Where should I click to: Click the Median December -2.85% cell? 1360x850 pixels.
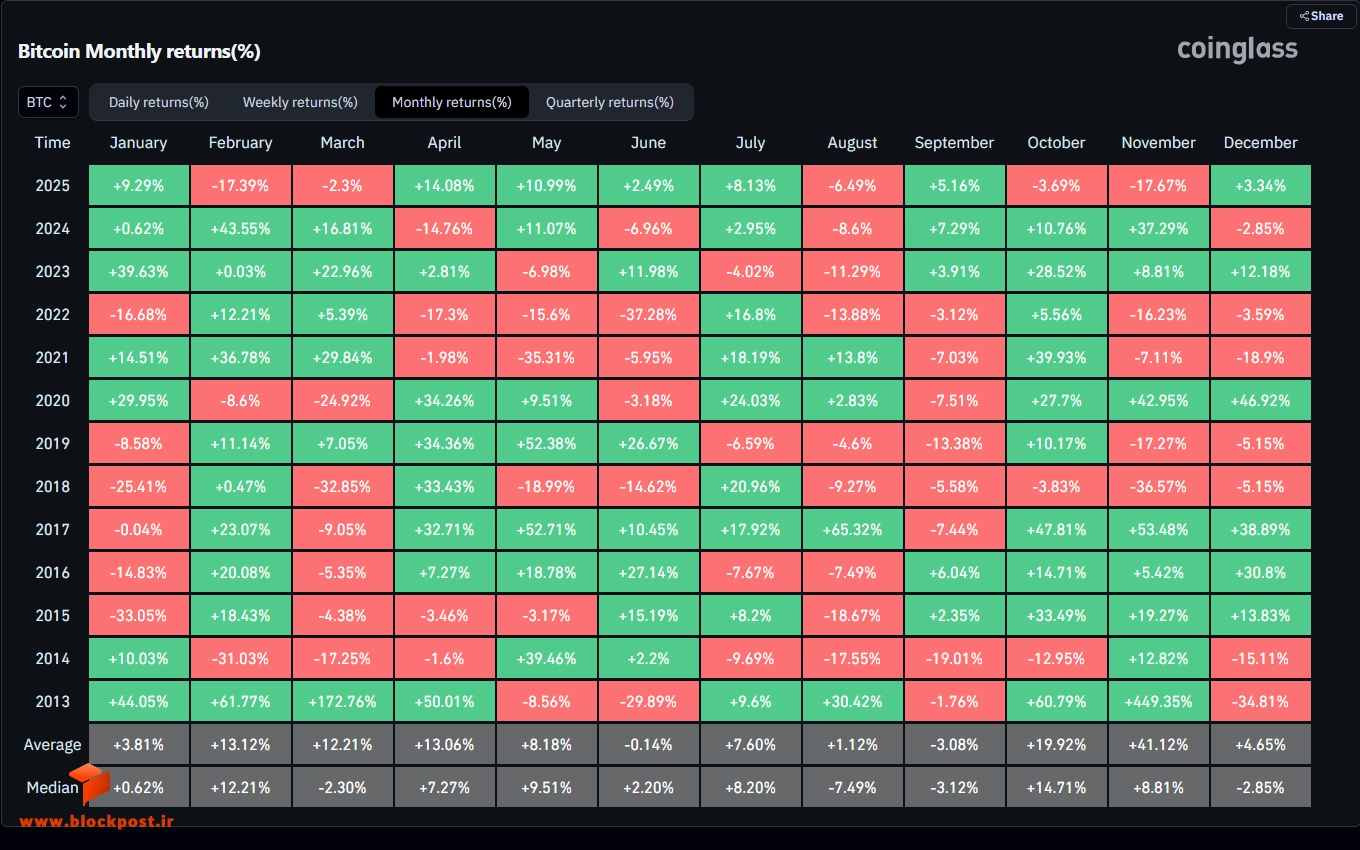[x=1260, y=787]
